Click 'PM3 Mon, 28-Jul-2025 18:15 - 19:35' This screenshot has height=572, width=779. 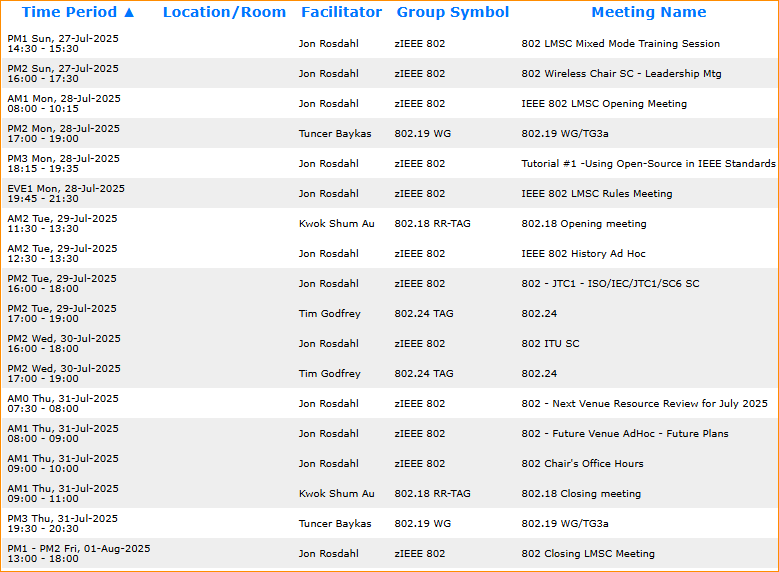(x=64, y=163)
